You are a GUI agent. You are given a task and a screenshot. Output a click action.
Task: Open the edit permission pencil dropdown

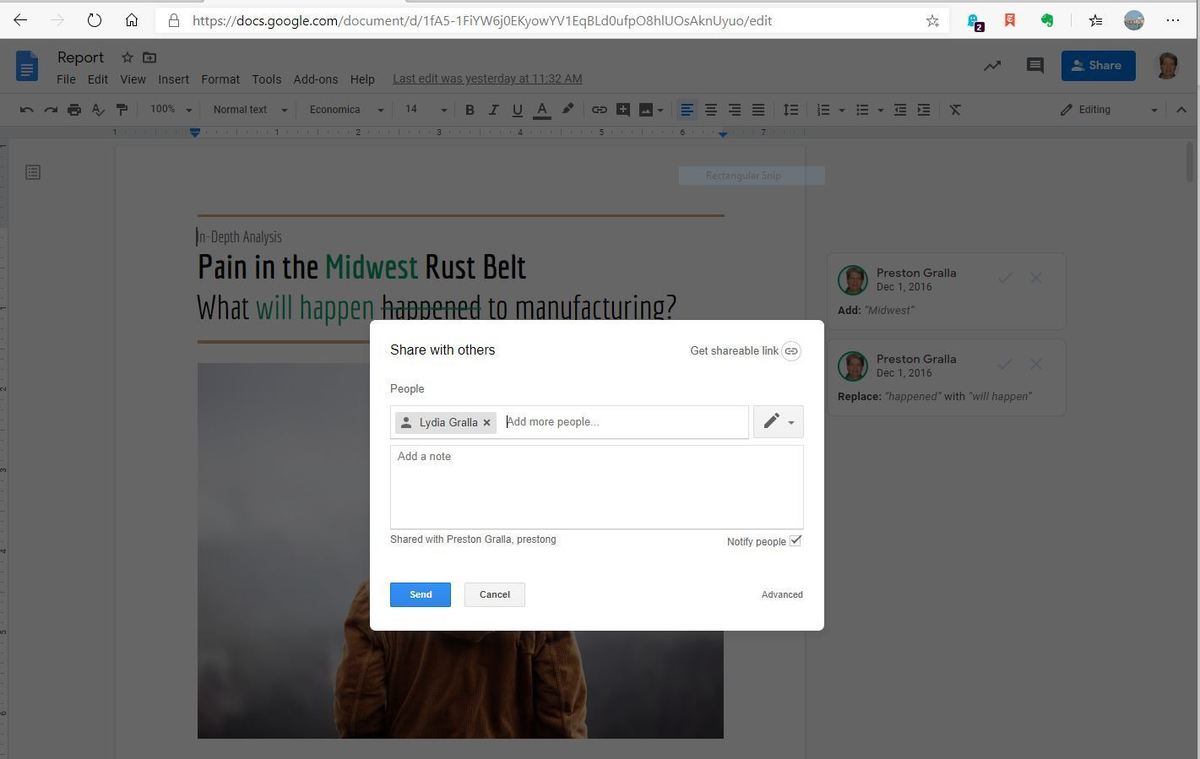coord(778,422)
